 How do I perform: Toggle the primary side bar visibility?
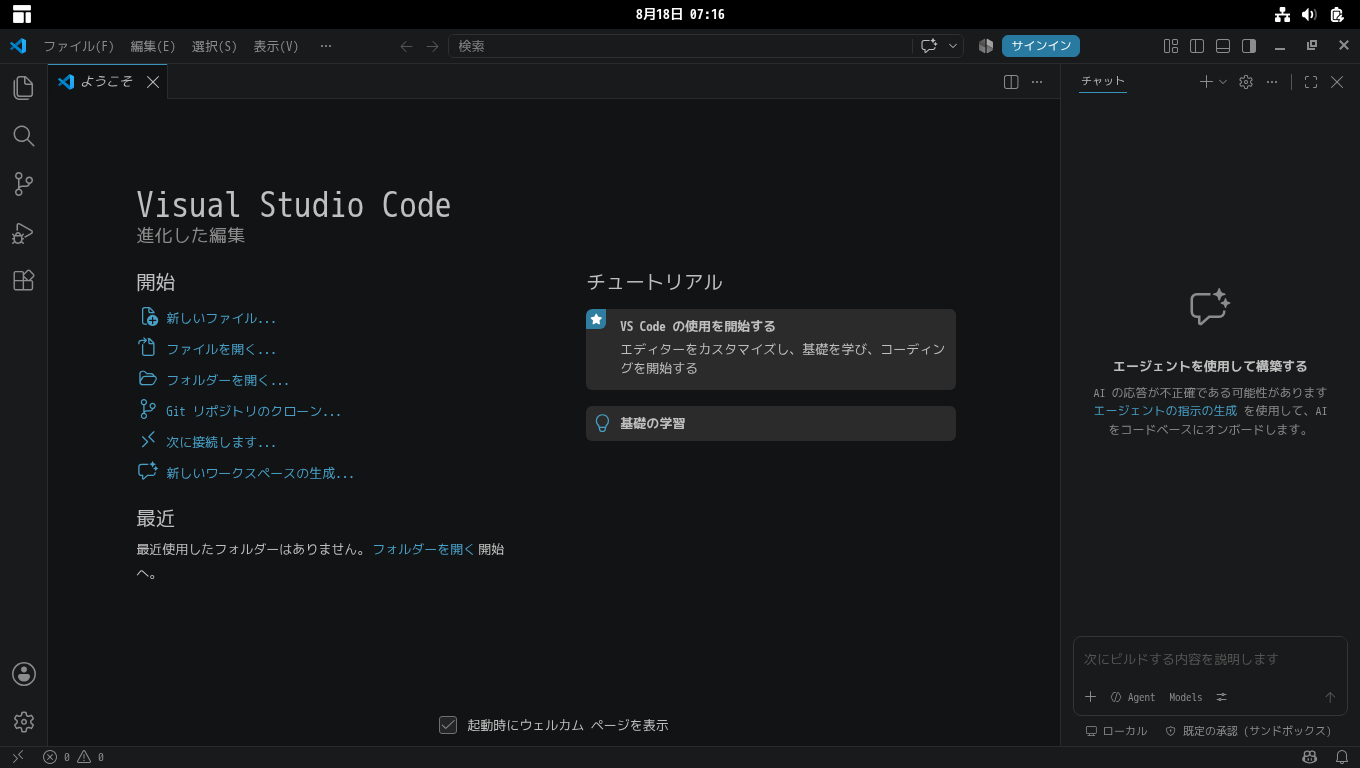pos(1197,46)
